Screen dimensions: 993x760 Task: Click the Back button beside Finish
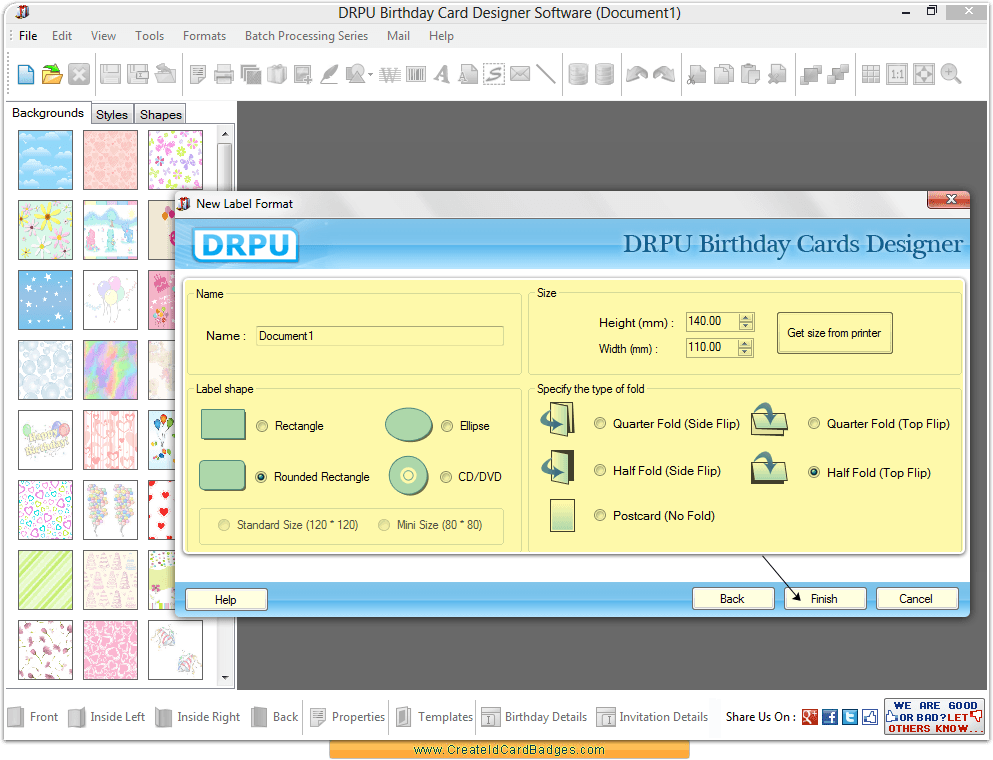tap(733, 598)
